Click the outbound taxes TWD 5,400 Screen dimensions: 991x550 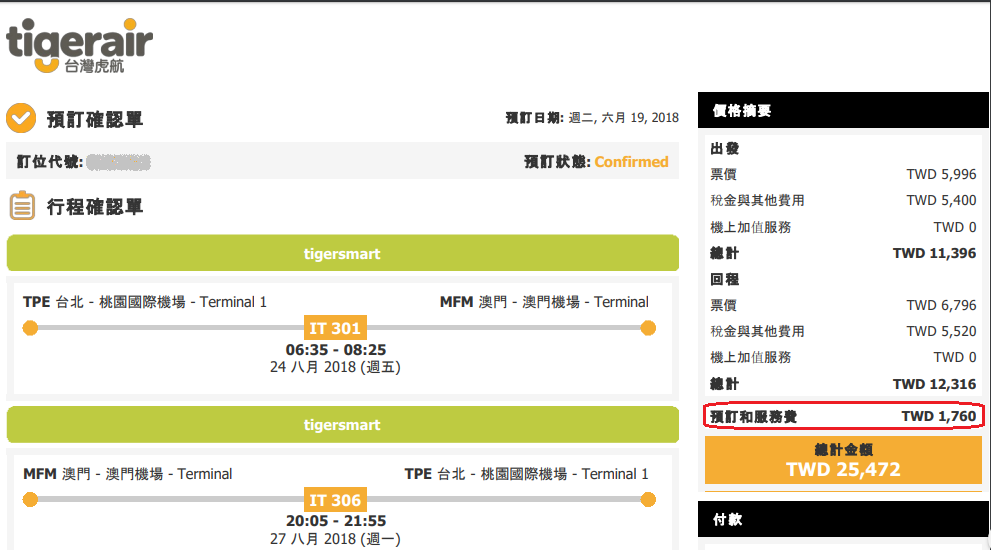pos(941,200)
